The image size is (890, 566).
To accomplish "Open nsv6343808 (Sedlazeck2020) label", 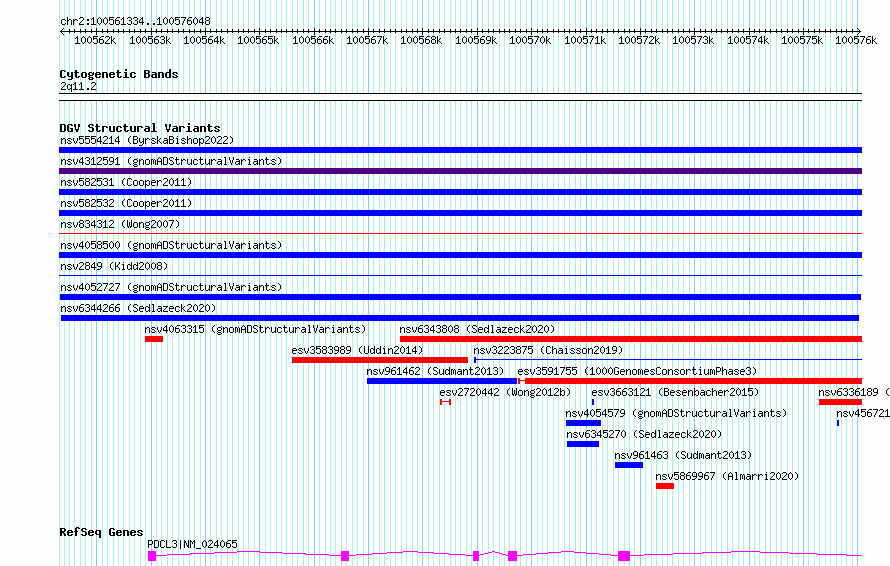I will pyautogui.click(x=477, y=329).
